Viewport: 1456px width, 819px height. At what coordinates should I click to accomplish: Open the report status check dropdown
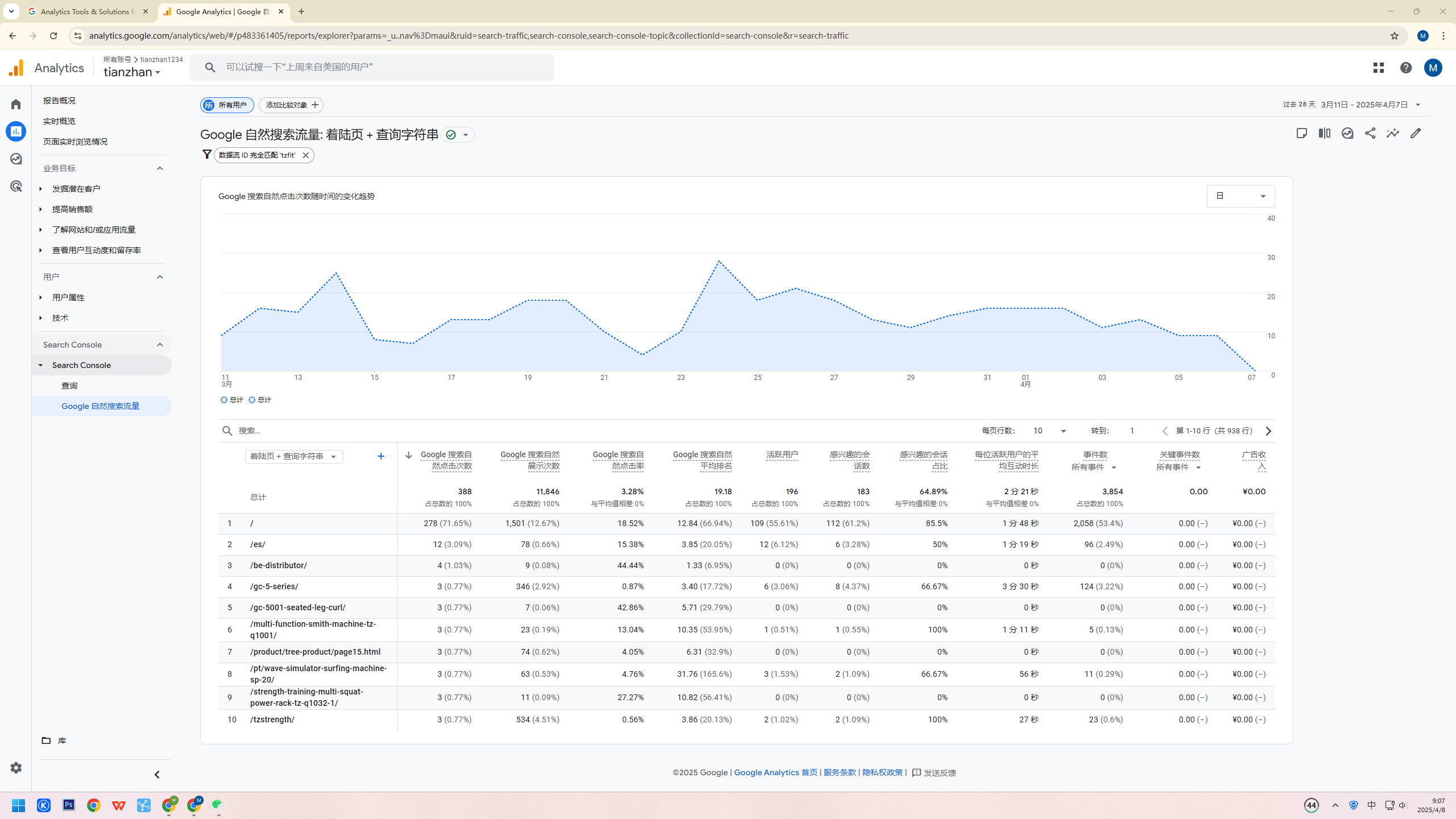pos(458,135)
